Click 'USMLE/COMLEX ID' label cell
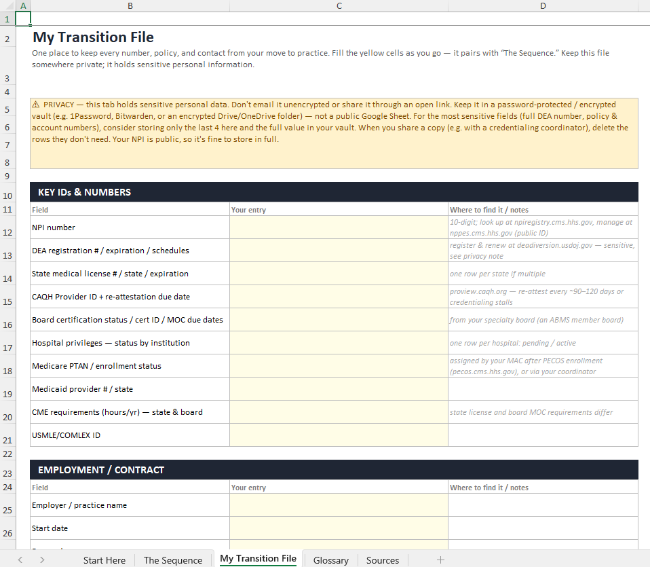Image resolution: width=650 pixels, height=567 pixels. 130,435
